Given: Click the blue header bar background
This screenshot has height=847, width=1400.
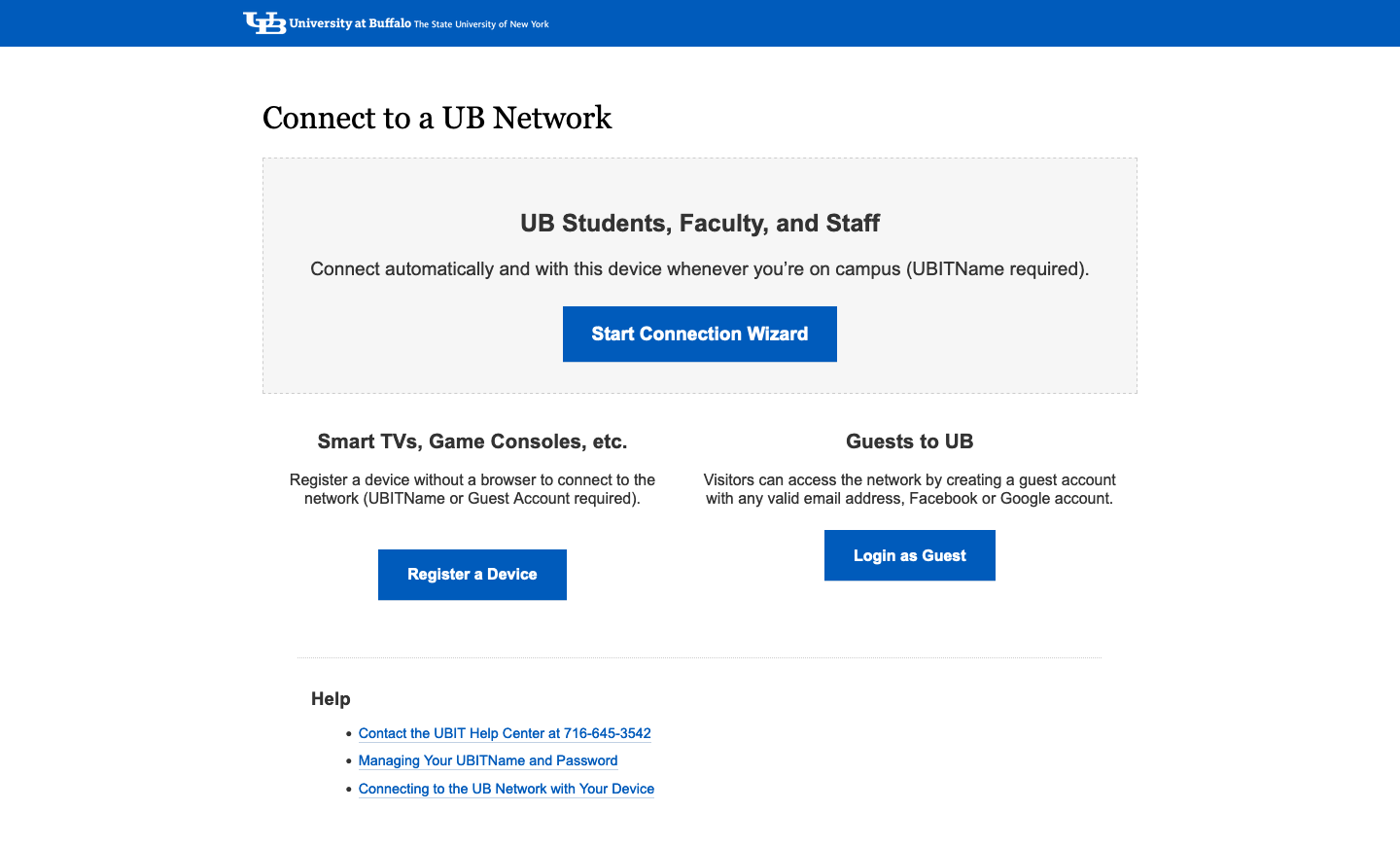Looking at the screenshot, I should point(972,23).
